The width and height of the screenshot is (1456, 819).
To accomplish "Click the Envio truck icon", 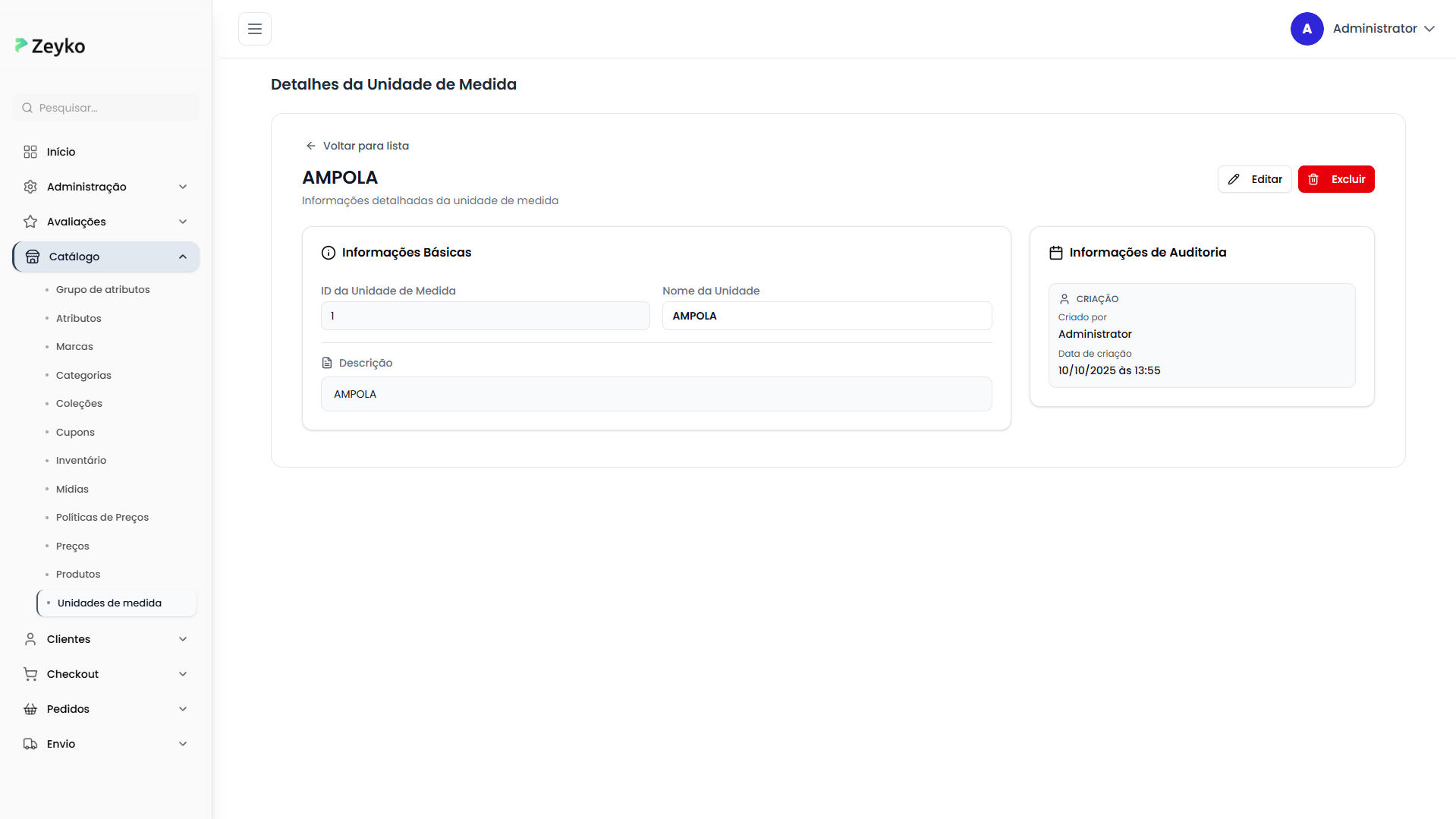I will click(x=30, y=744).
